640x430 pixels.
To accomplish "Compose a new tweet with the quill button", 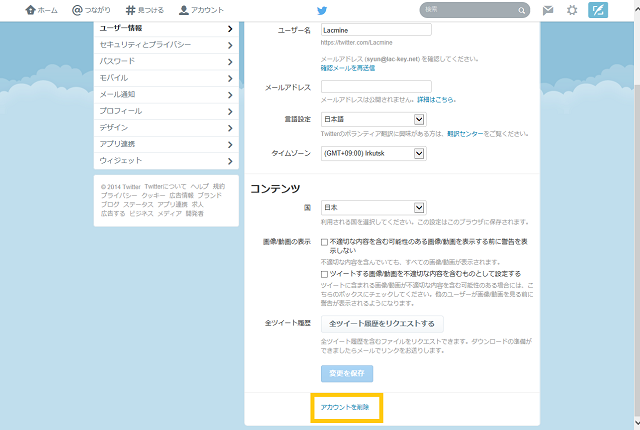I will pos(598,10).
